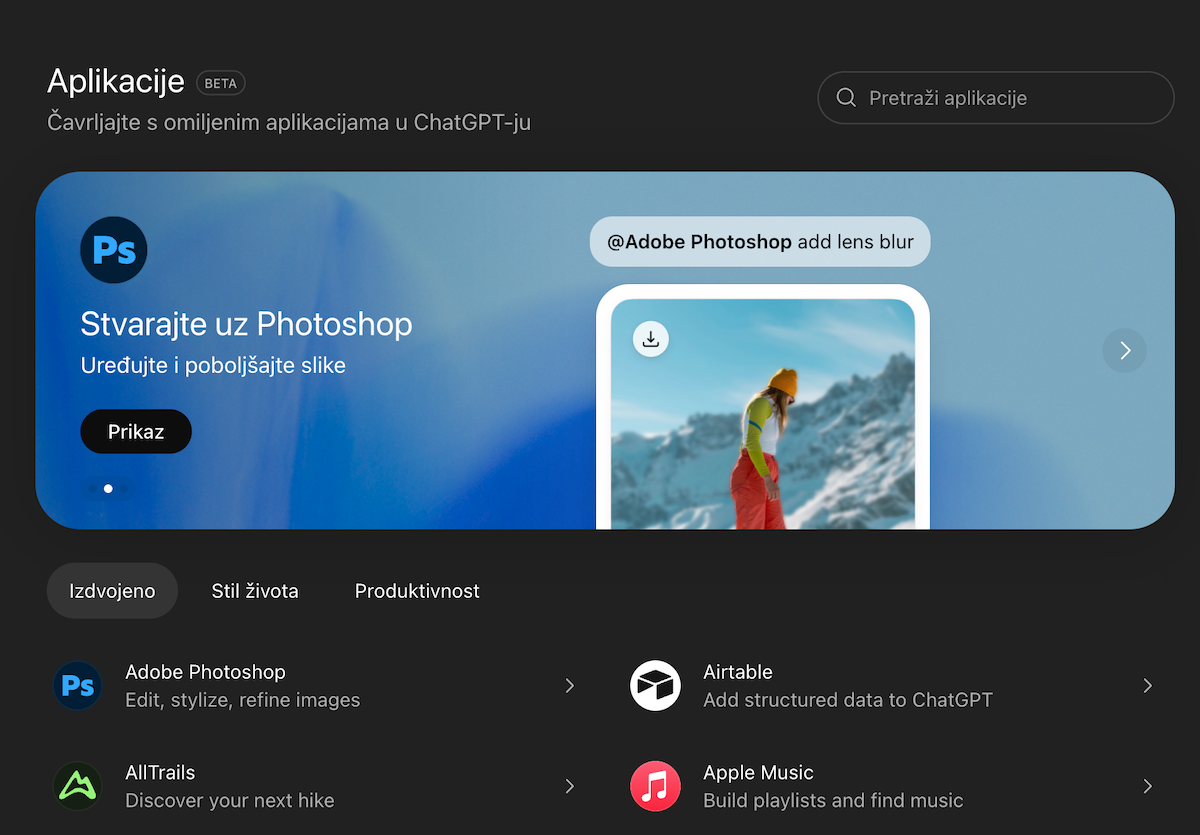Click the magnifier icon in the search box
This screenshot has width=1200, height=835.
tap(846, 98)
